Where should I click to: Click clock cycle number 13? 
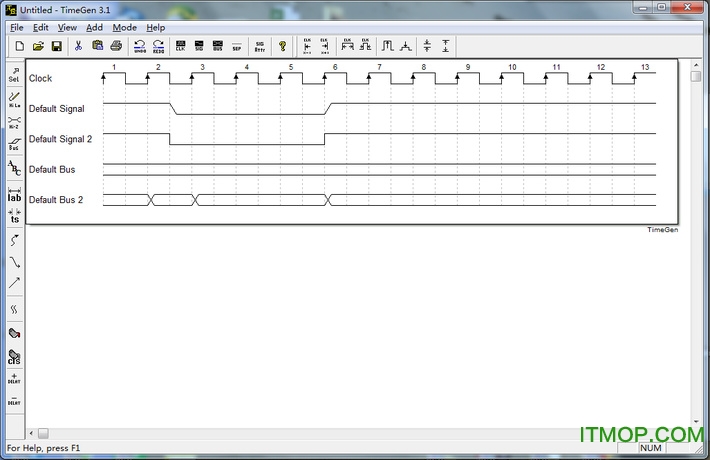645,67
